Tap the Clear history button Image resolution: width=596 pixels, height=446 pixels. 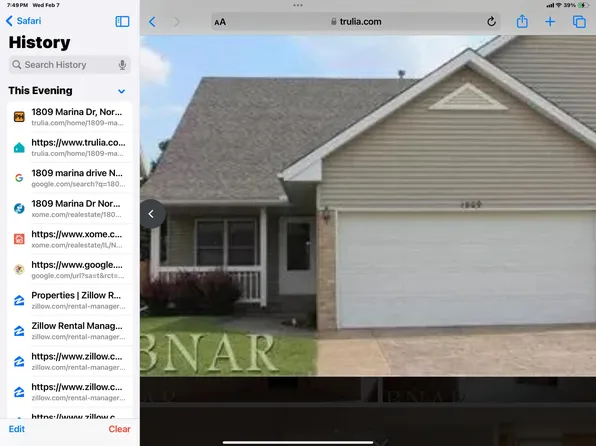pos(119,429)
